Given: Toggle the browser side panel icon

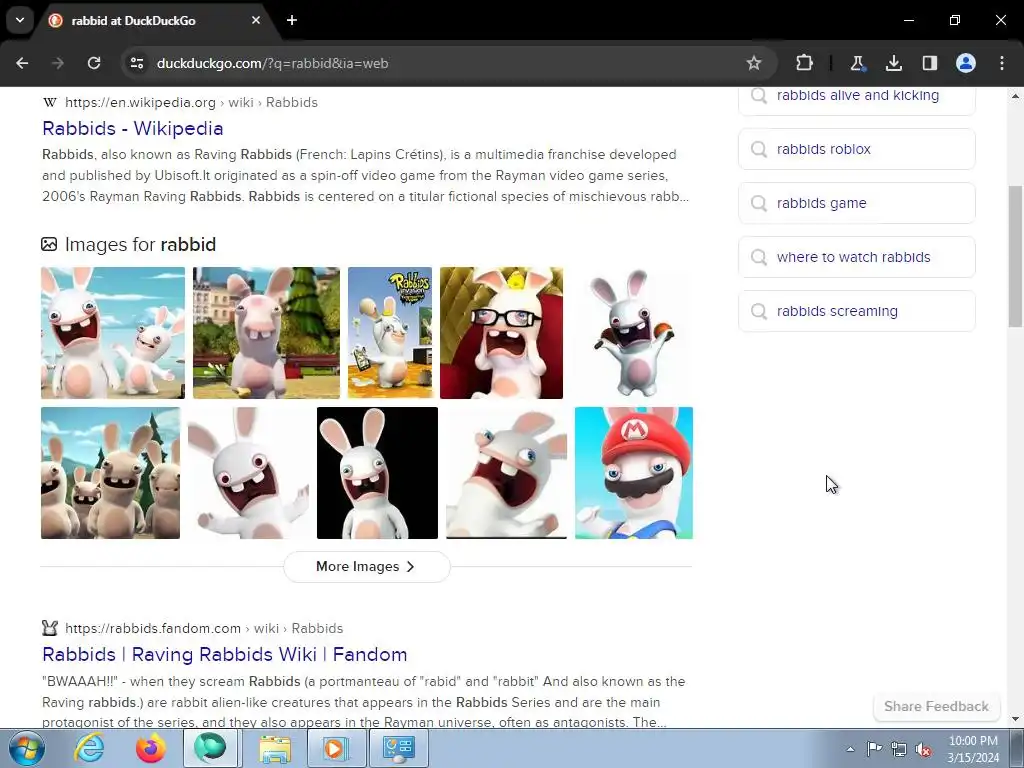Looking at the screenshot, I should (930, 63).
